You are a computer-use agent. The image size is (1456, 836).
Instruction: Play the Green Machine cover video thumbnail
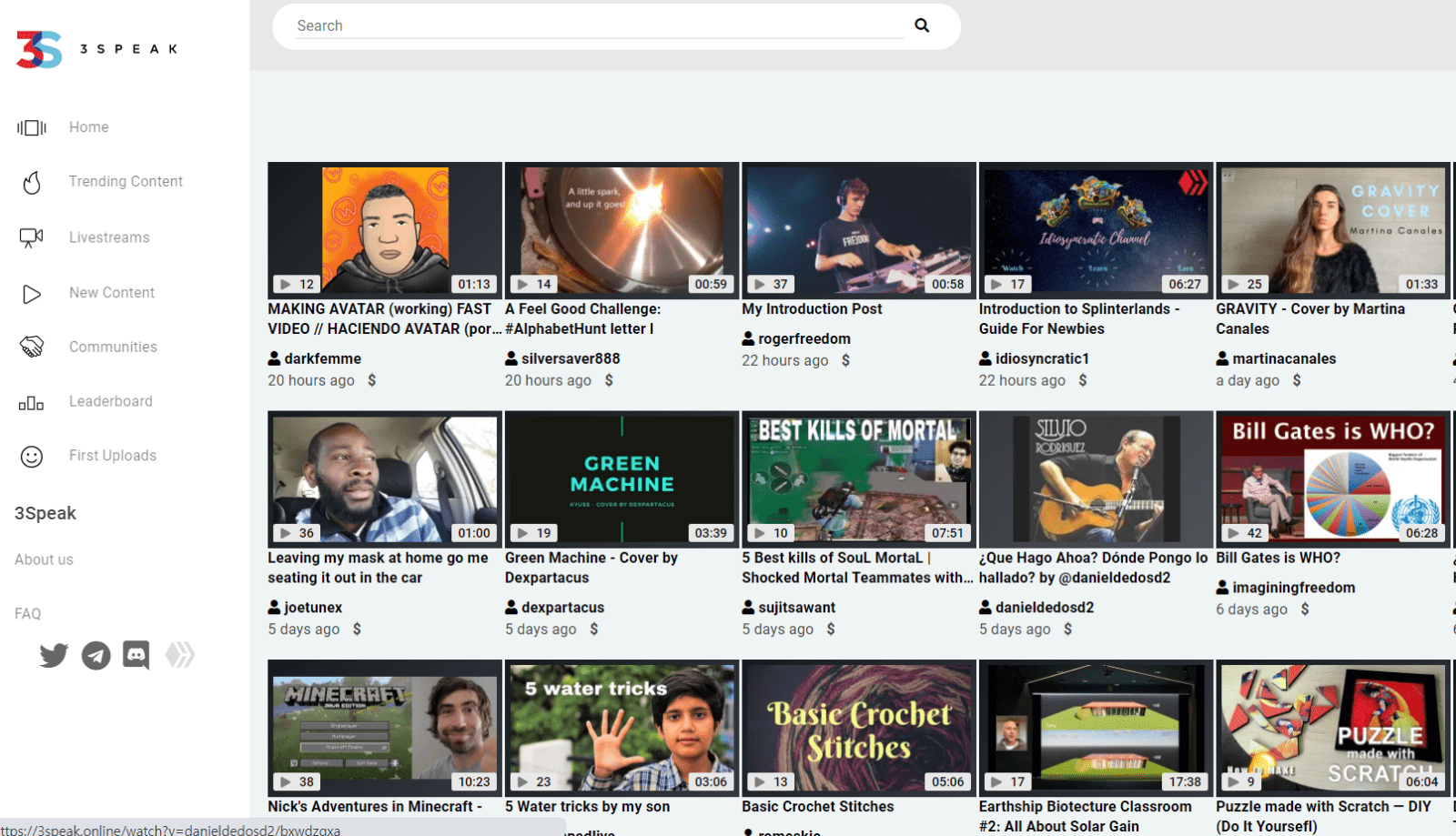click(x=622, y=478)
